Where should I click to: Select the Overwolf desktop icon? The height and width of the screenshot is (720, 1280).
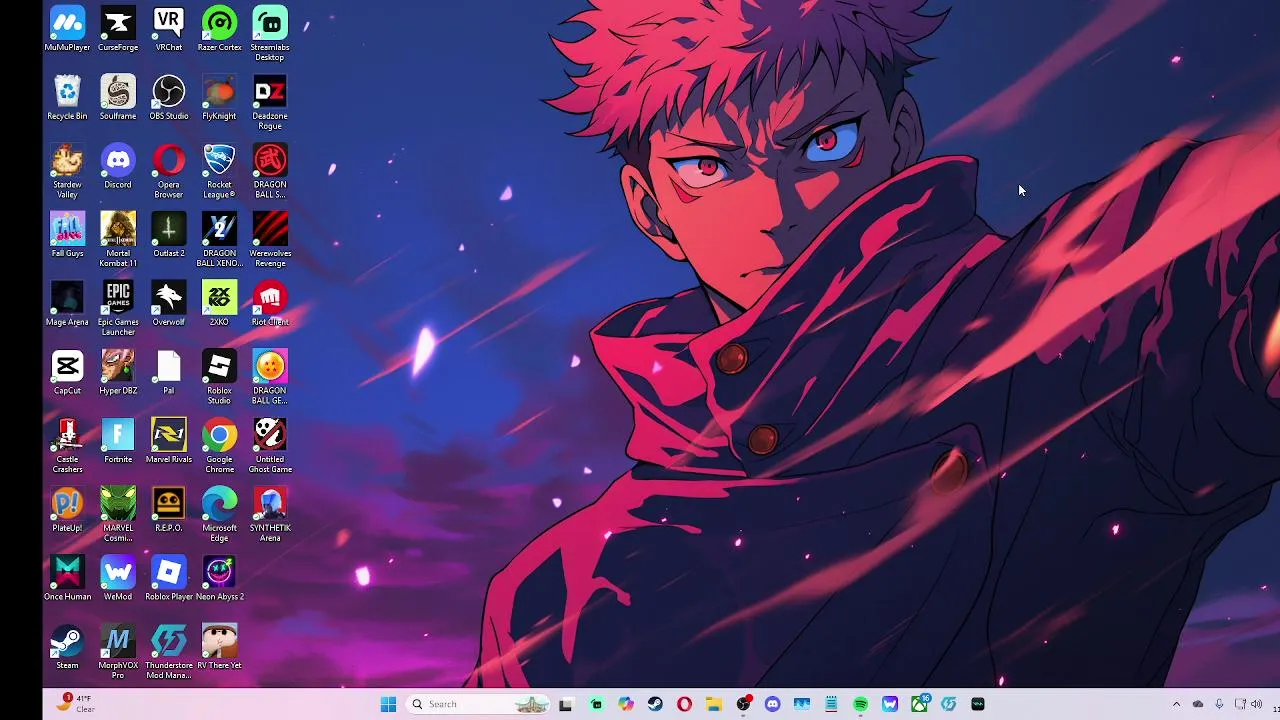pyautogui.click(x=169, y=304)
